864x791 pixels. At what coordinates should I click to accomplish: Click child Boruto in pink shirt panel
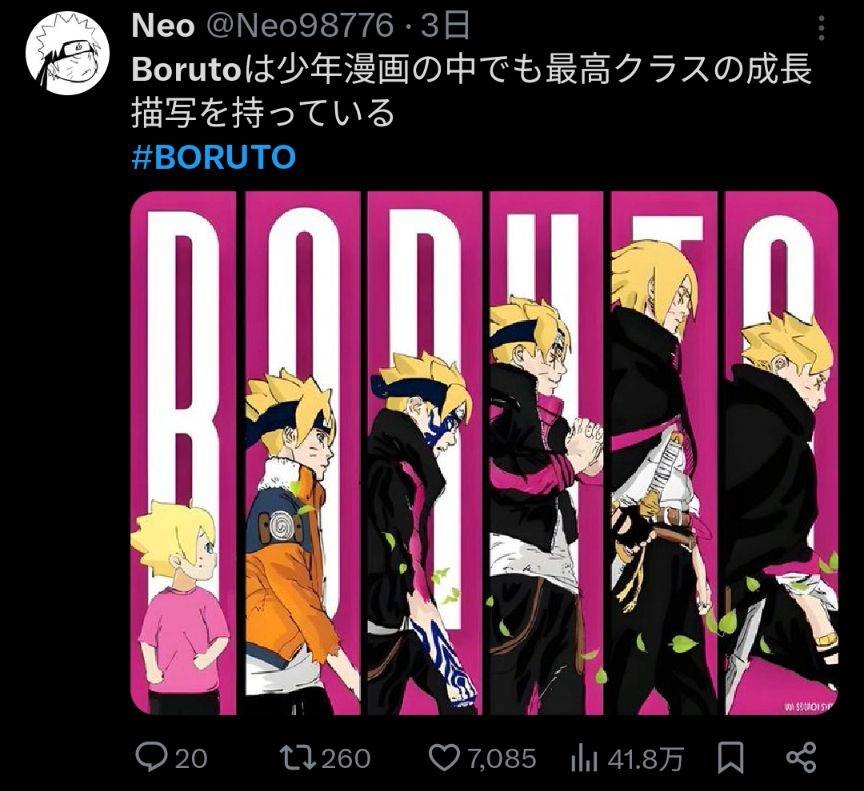click(183, 453)
